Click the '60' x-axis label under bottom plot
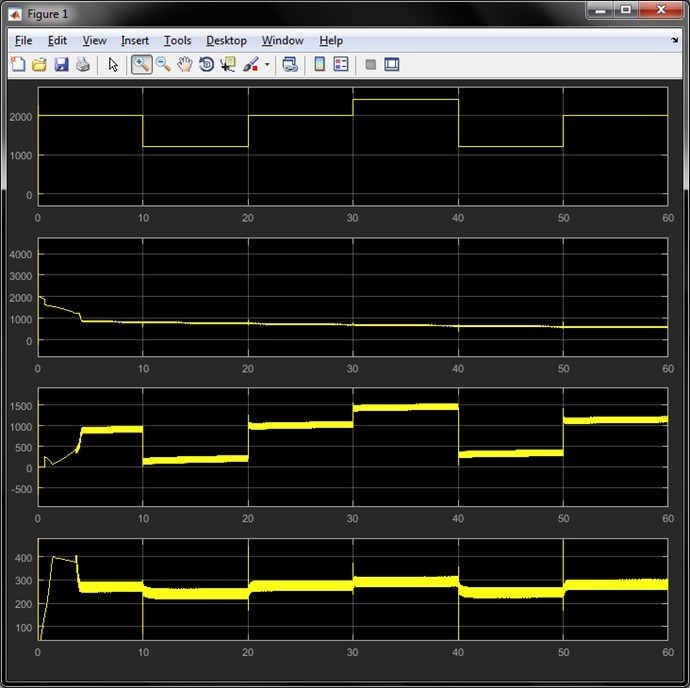Image resolution: width=690 pixels, height=688 pixels. point(668,652)
